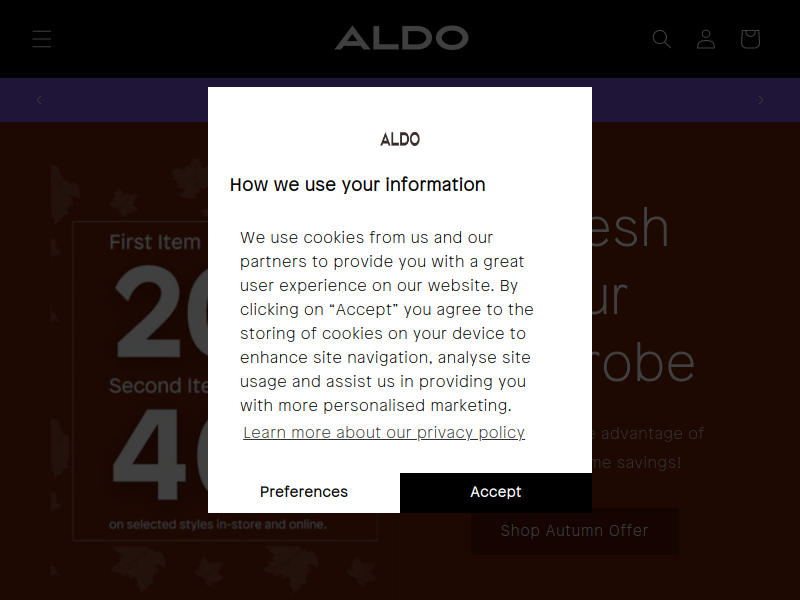Open the account login icon
Image resolution: width=800 pixels, height=600 pixels.
click(x=706, y=39)
